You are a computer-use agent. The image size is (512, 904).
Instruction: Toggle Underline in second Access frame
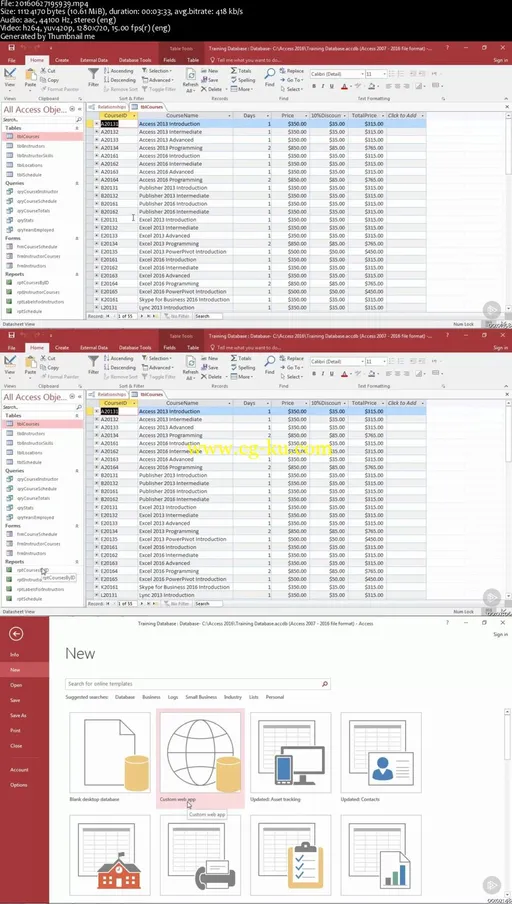click(x=331, y=374)
